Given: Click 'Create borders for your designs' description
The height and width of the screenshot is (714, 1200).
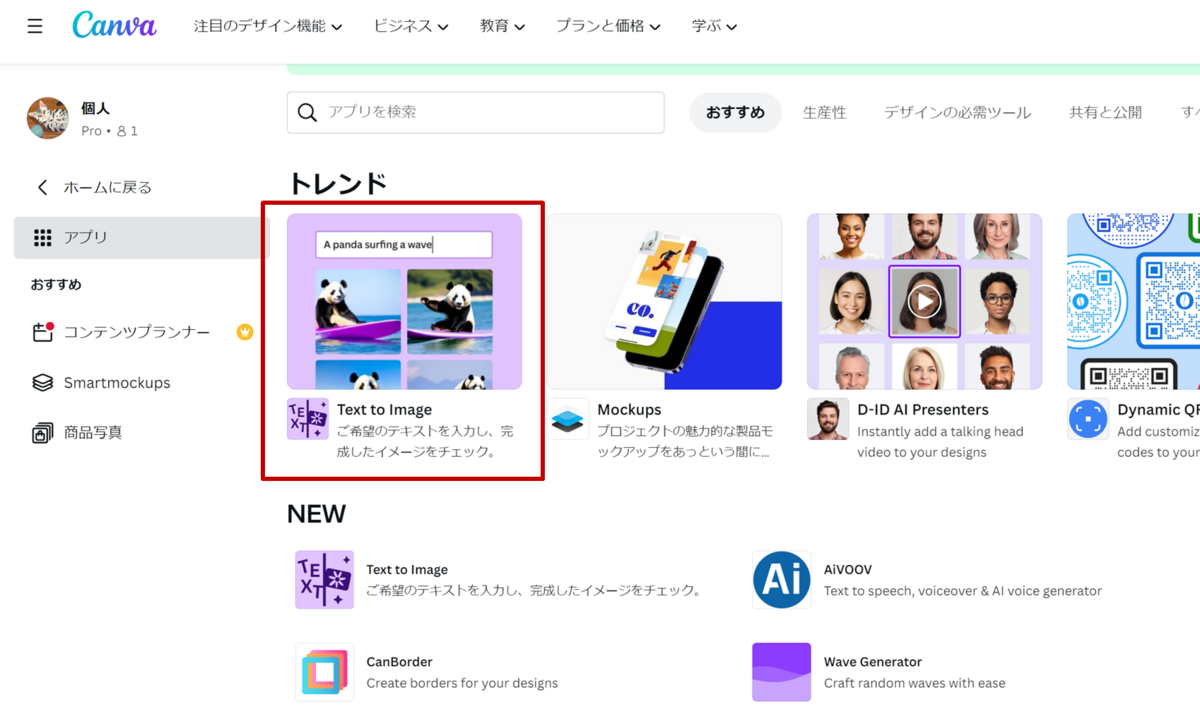Looking at the screenshot, I should [x=462, y=683].
